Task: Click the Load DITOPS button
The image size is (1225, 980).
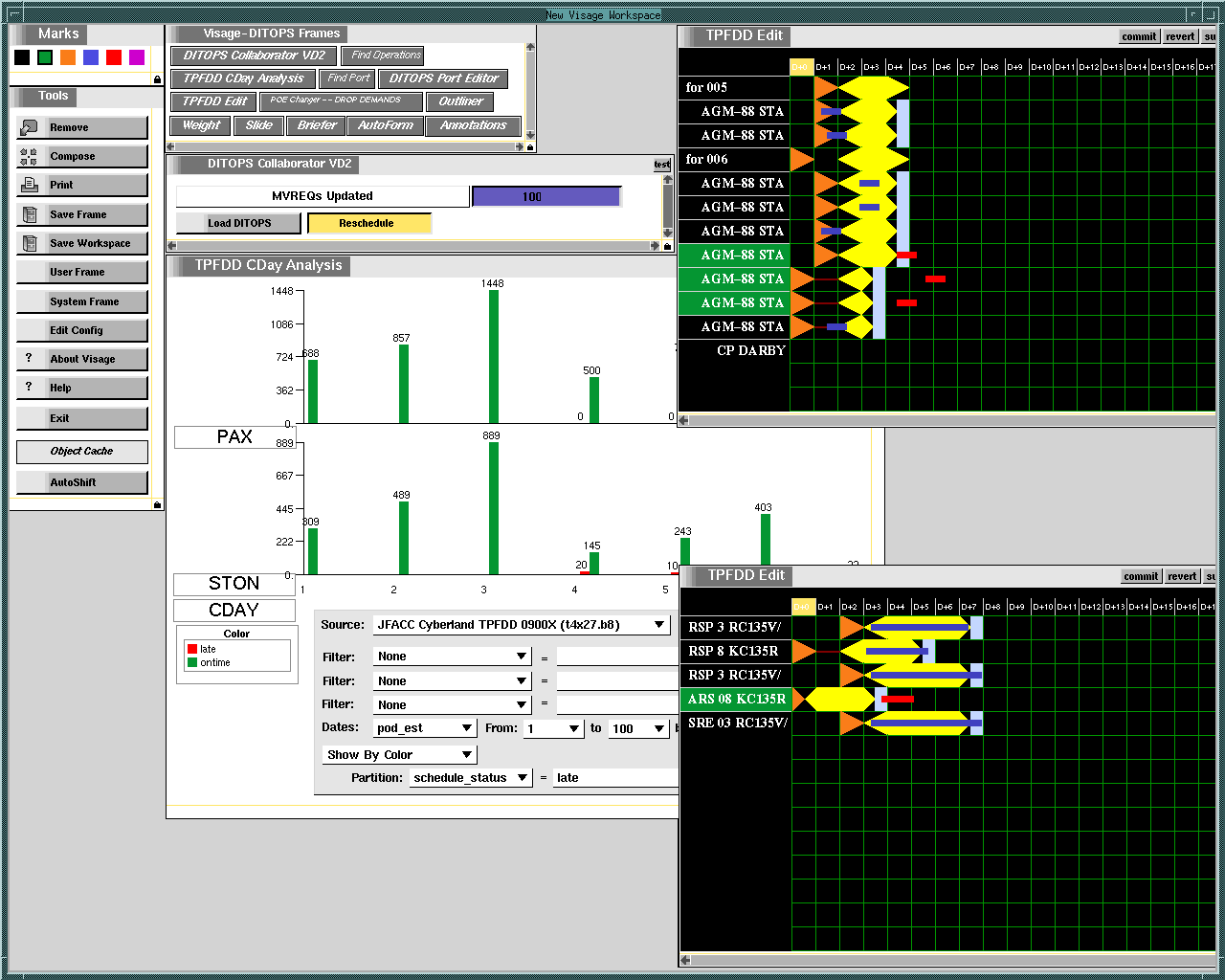Action: (x=239, y=223)
